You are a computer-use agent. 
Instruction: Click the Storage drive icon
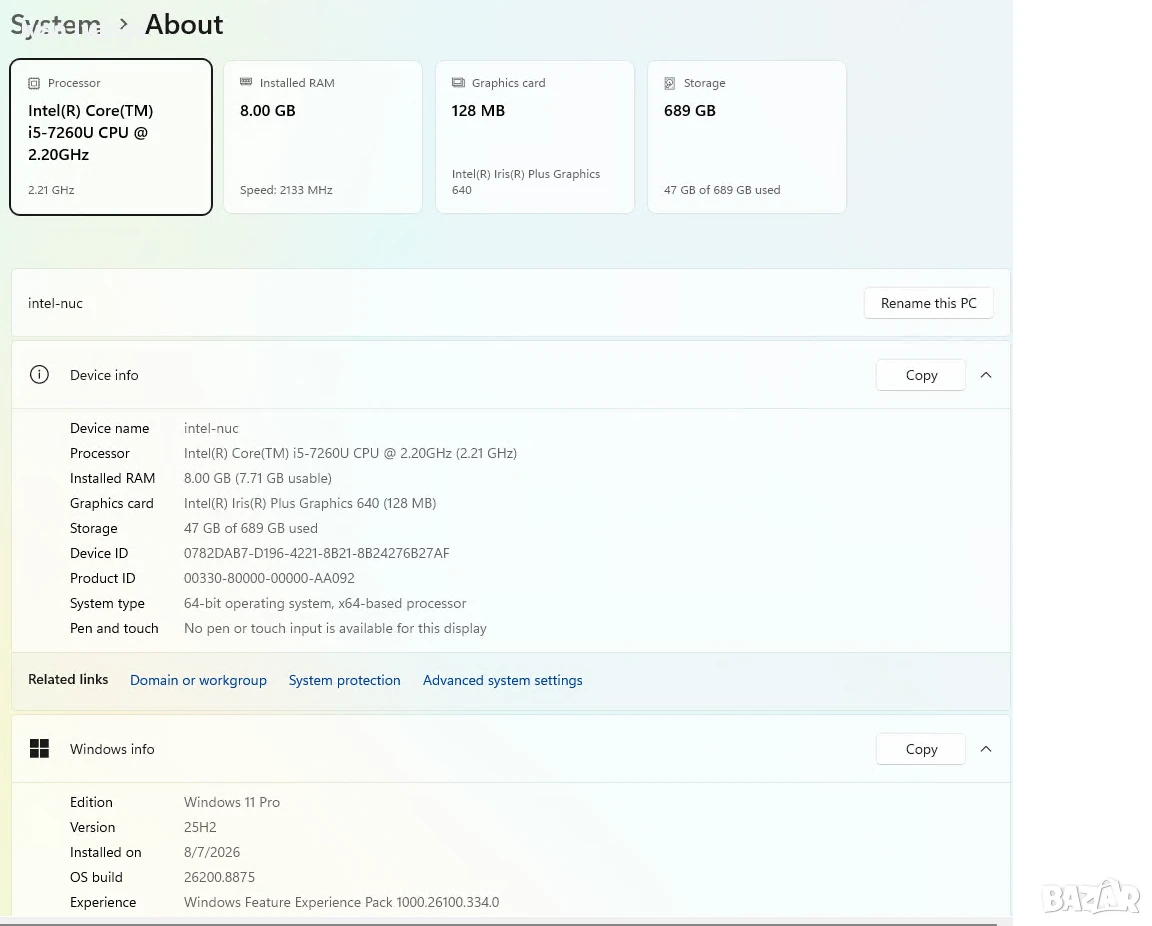tap(670, 83)
